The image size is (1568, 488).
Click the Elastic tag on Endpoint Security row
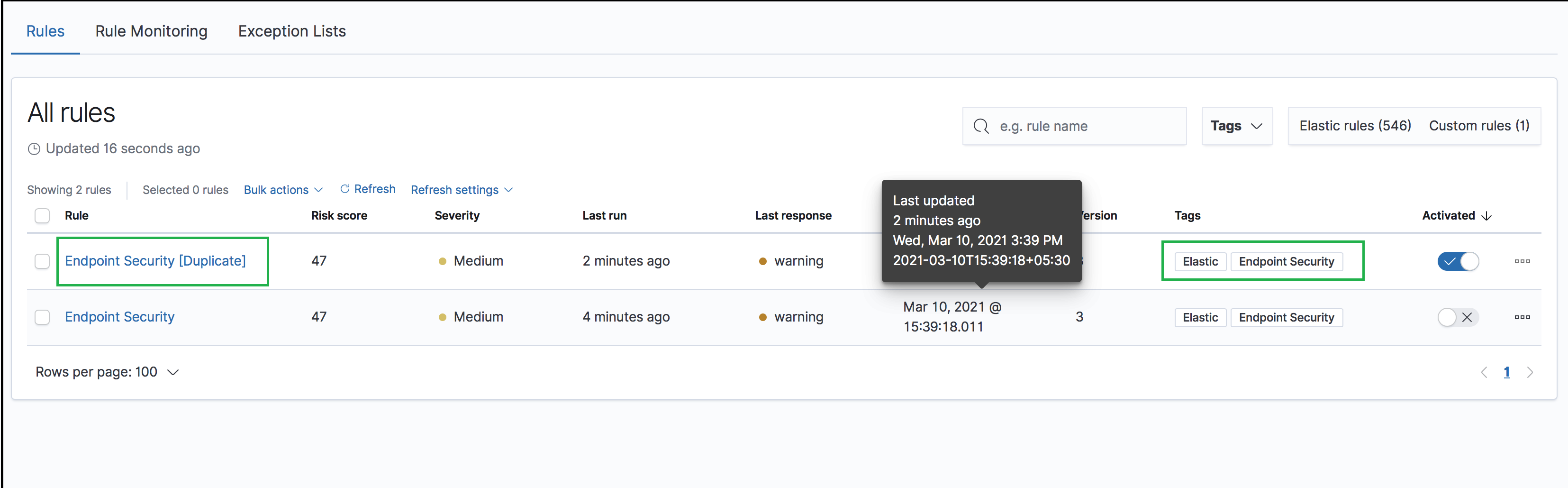pyautogui.click(x=1200, y=317)
